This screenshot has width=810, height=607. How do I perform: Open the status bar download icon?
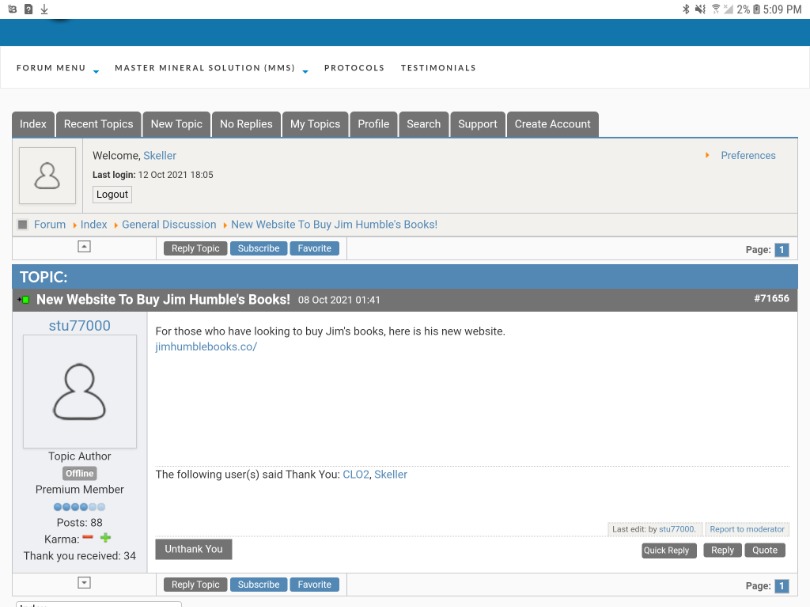[44, 9]
